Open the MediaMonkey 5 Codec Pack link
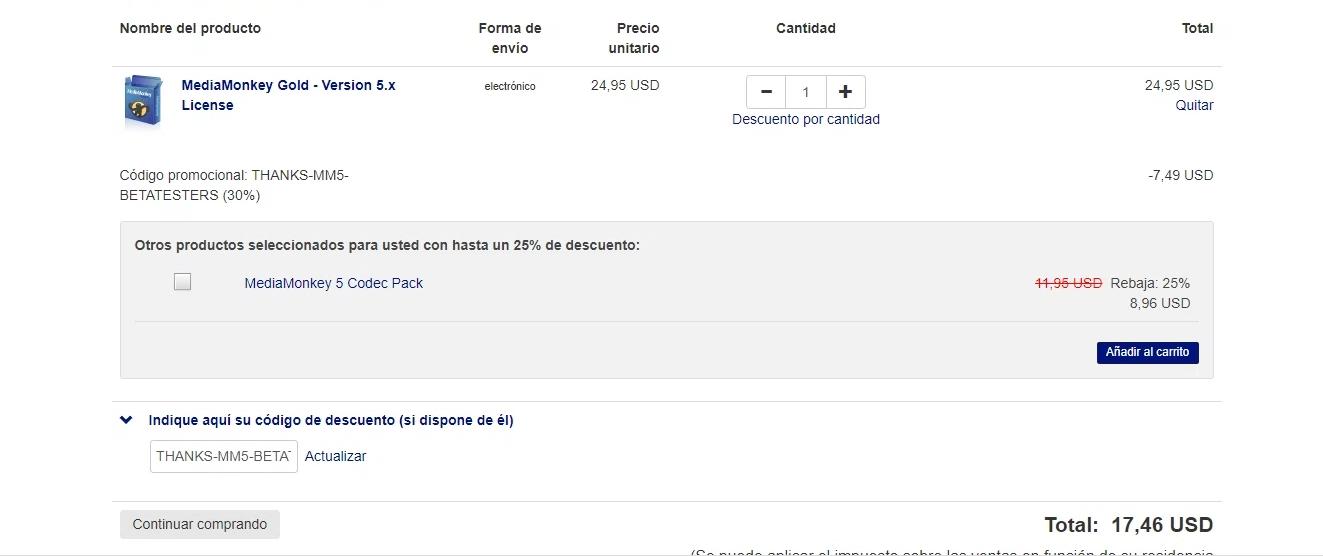 (x=333, y=283)
